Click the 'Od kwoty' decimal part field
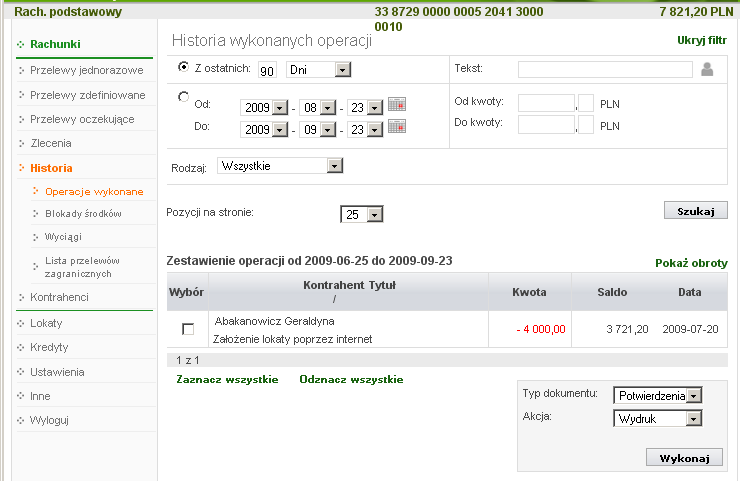This screenshot has height=481, width=740. pyautogui.click(x=586, y=103)
